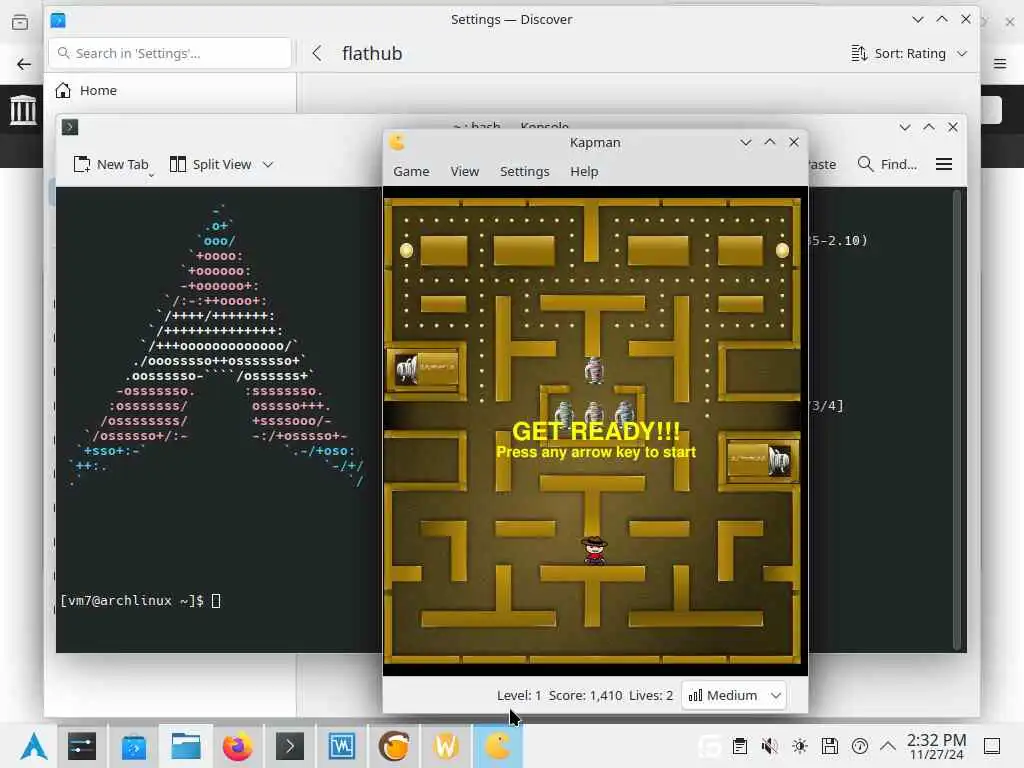This screenshot has height=768, width=1024.
Task: Click New Tab in Konsole
Action: 112,165
